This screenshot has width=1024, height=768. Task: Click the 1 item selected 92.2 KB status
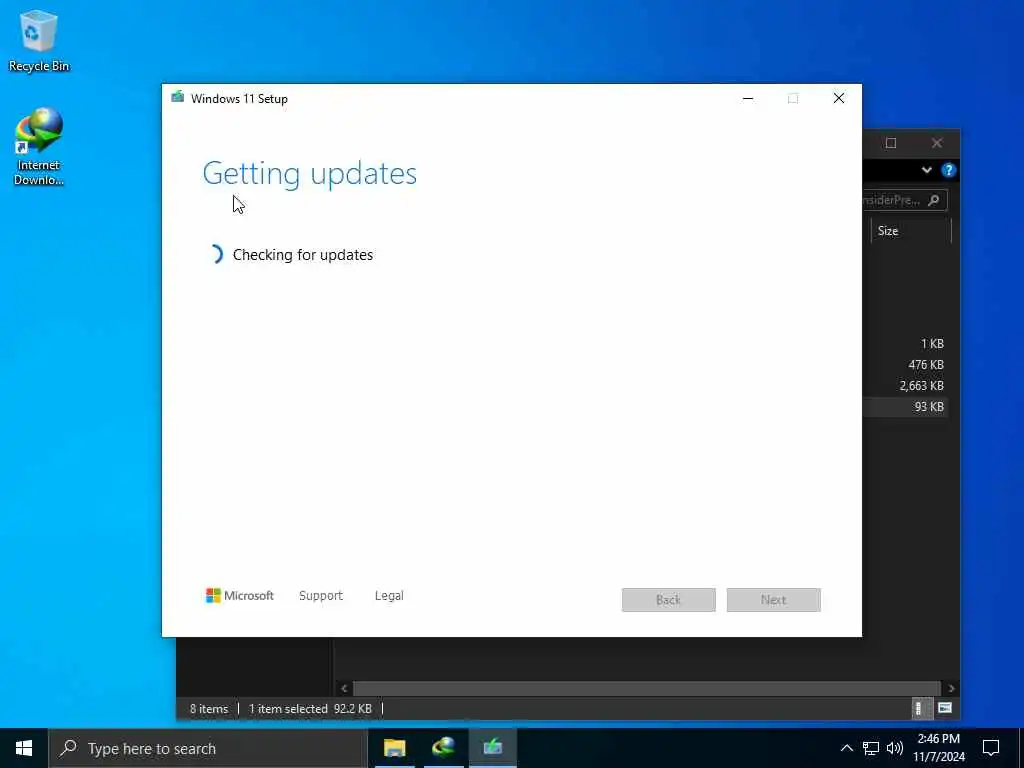coord(310,709)
